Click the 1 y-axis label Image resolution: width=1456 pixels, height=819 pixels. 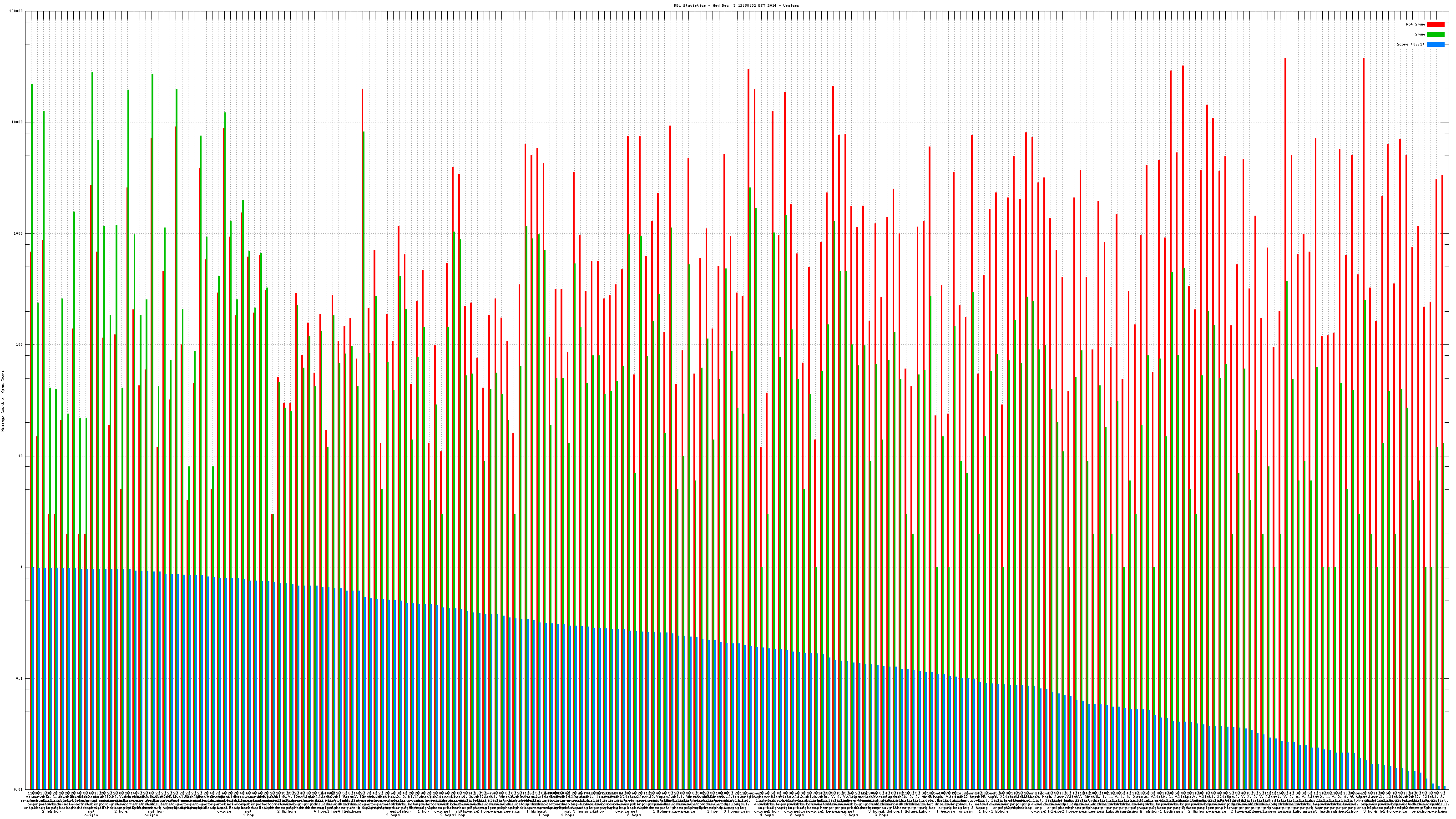point(22,567)
